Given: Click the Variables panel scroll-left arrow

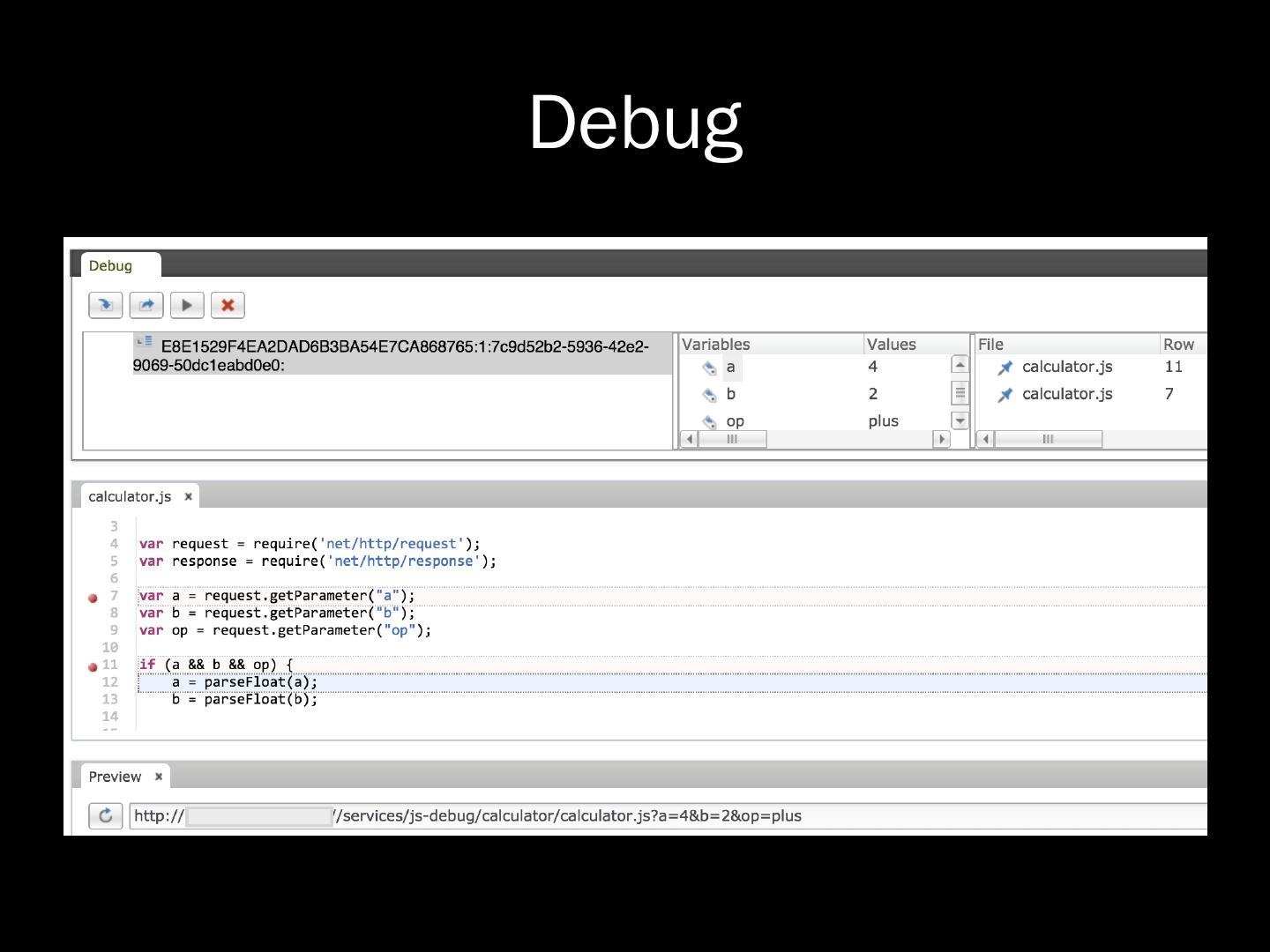Looking at the screenshot, I should (x=690, y=439).
